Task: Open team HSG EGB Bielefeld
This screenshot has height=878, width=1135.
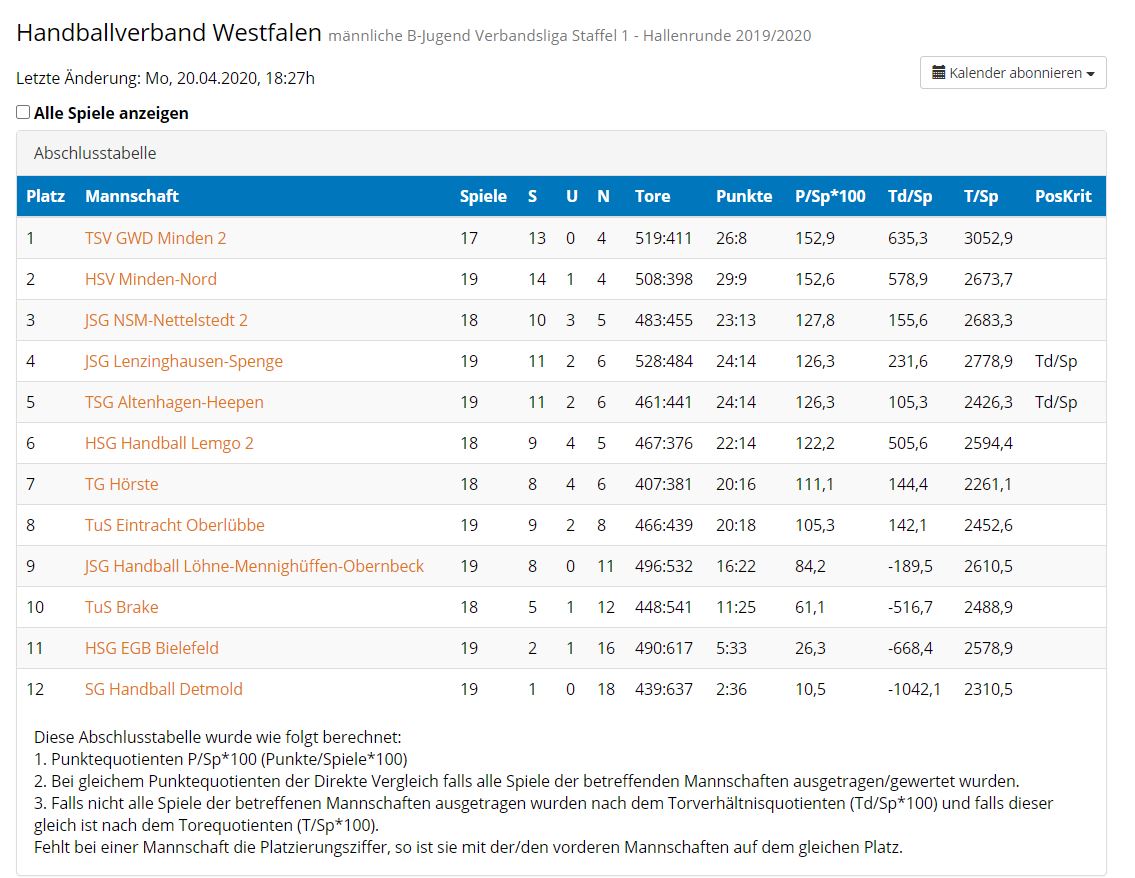Action: coord(151,649)
